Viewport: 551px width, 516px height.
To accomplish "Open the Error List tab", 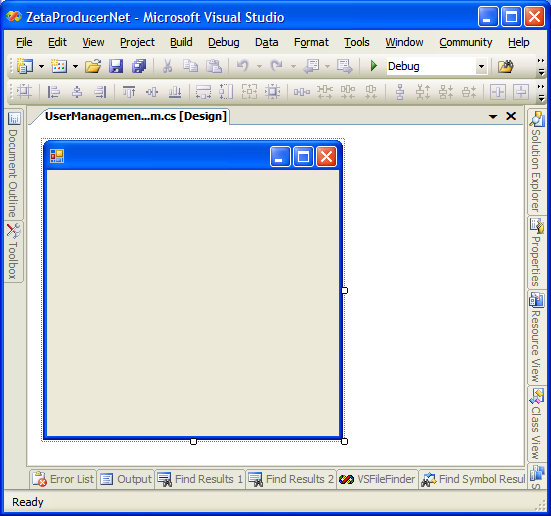I will coord(63,479).
